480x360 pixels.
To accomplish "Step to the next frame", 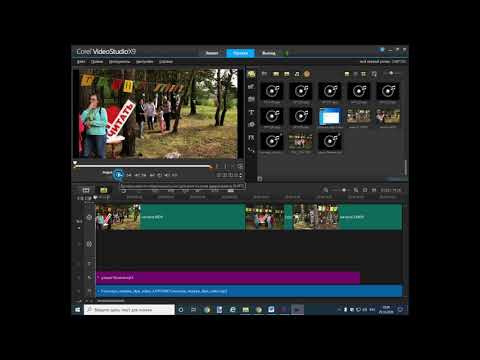I will pos(144,175).
